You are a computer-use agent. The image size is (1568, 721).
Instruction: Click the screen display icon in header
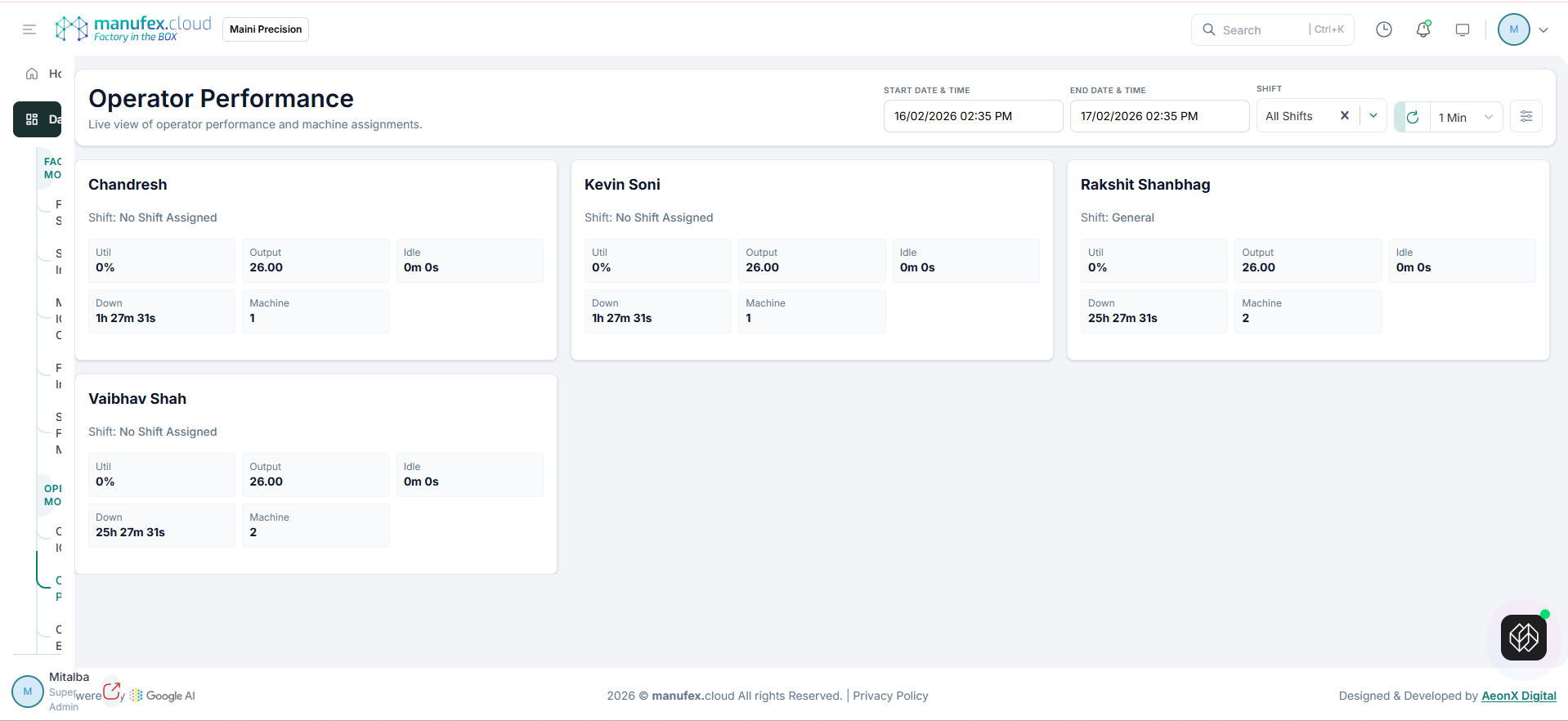(x=1463, y=29)
